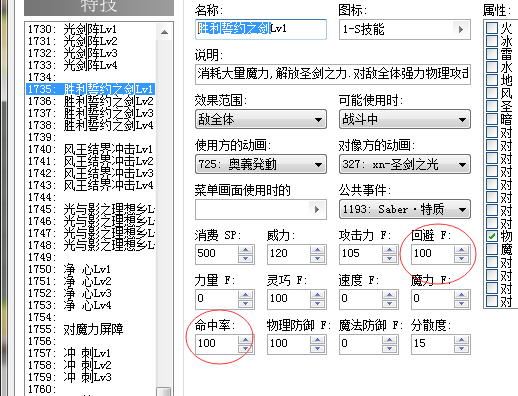Viewport: 518px width, 396px height.
Task: Click the 说明 description text field
Action: pyautogui.click(x=333, y=74)
